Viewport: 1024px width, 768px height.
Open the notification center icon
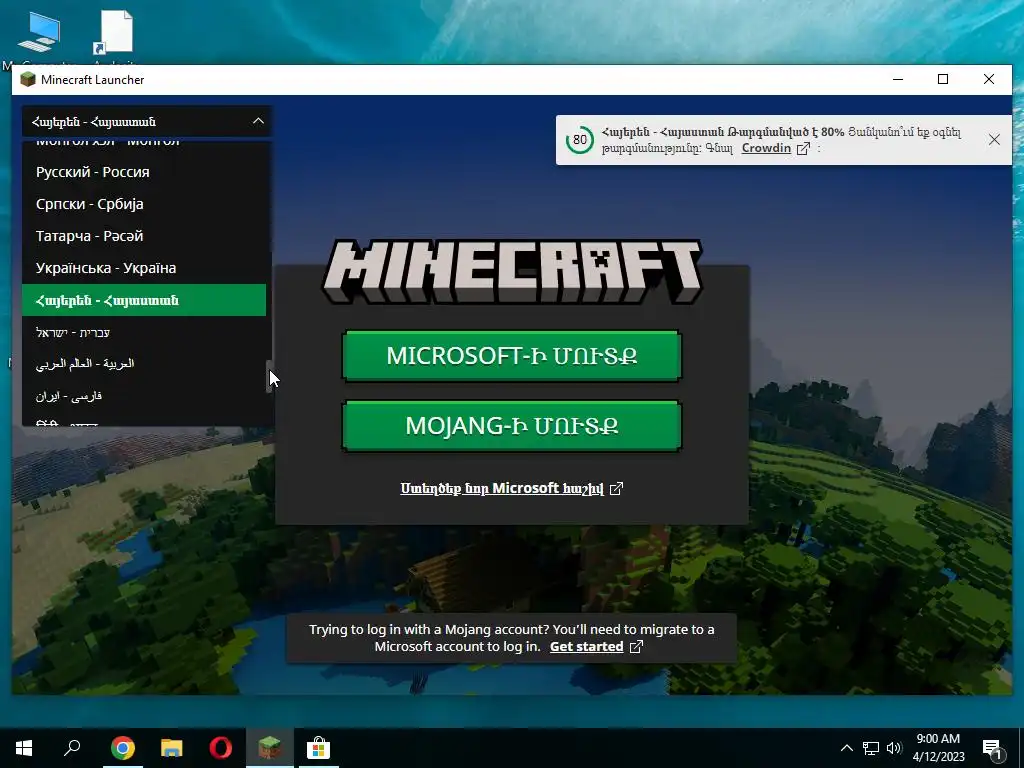click(993, 750)
